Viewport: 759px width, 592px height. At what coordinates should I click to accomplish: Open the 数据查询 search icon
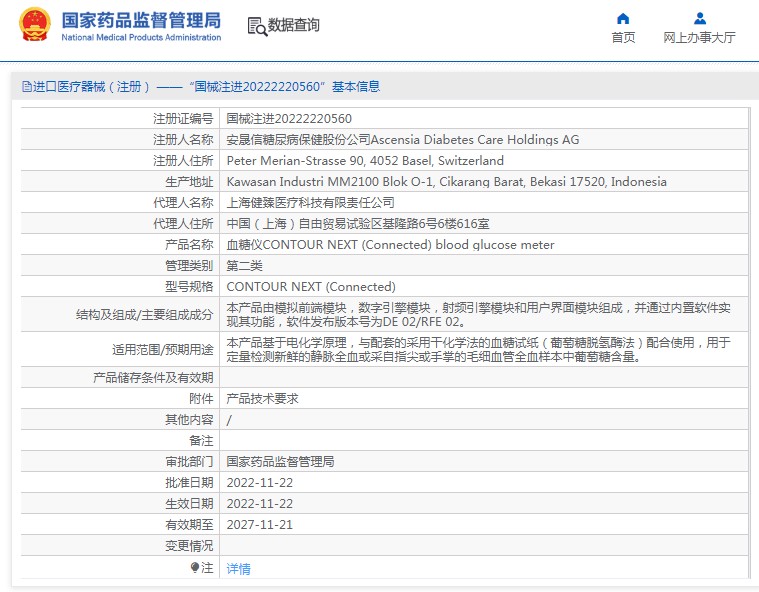257,26
